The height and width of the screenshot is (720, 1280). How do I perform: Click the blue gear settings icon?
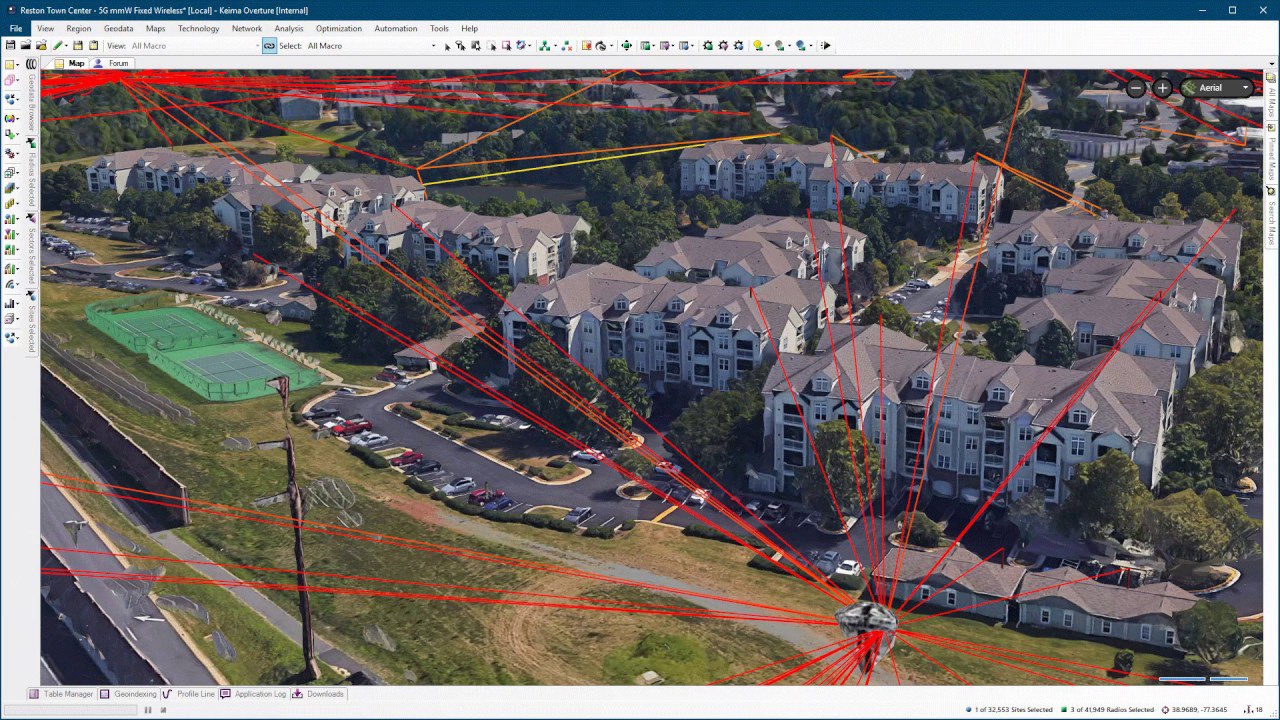(738, 45)
